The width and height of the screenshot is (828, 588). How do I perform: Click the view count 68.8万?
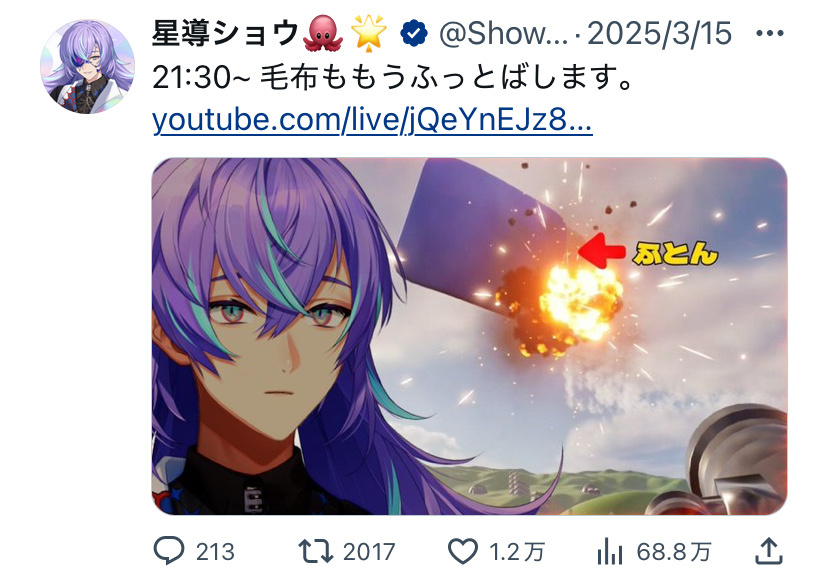click(x=674, y=552)
